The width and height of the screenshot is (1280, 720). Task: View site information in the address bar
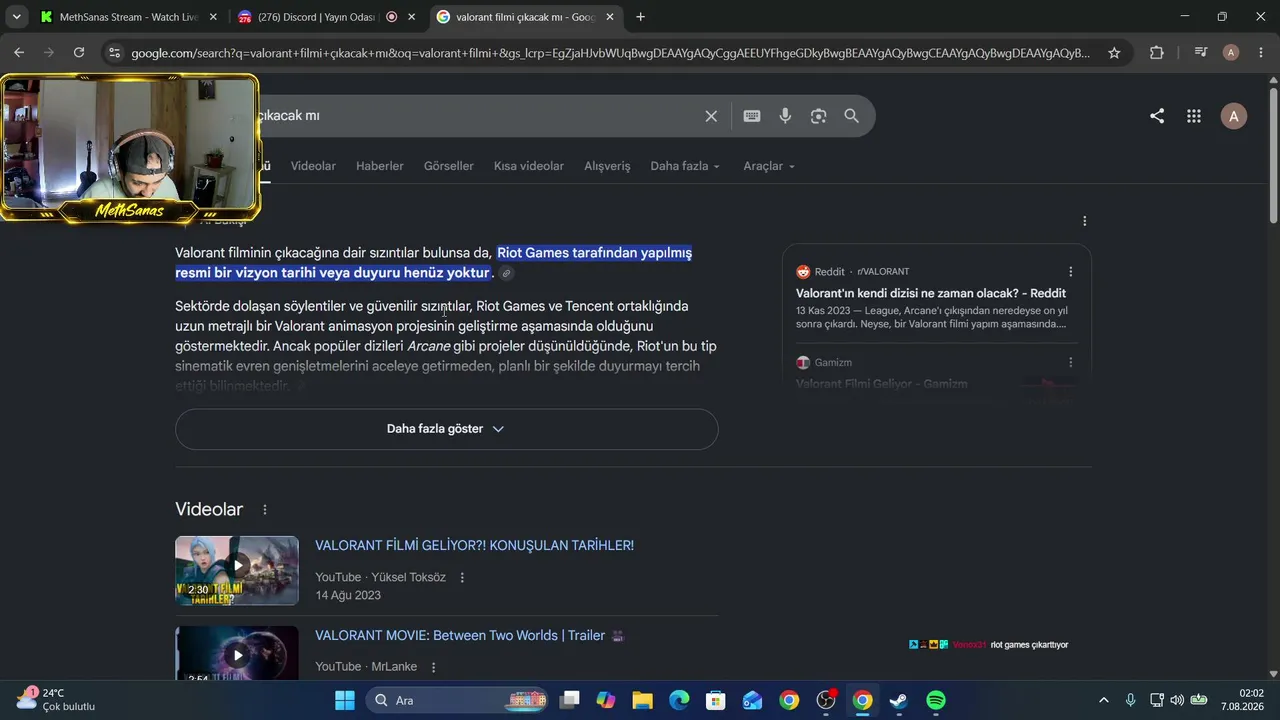[x=114, y=53]
